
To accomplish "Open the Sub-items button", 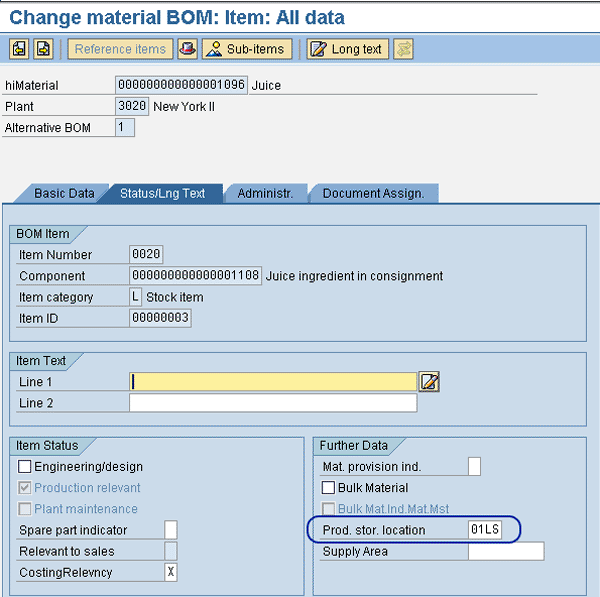I will pos(247,49).
